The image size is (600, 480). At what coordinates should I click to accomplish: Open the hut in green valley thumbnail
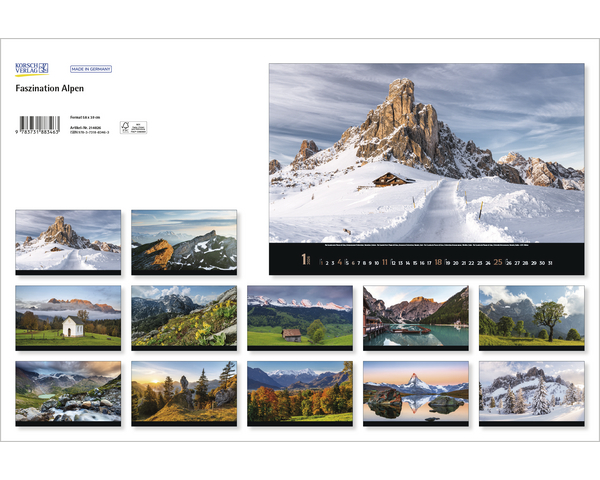[x=300, y=316]
